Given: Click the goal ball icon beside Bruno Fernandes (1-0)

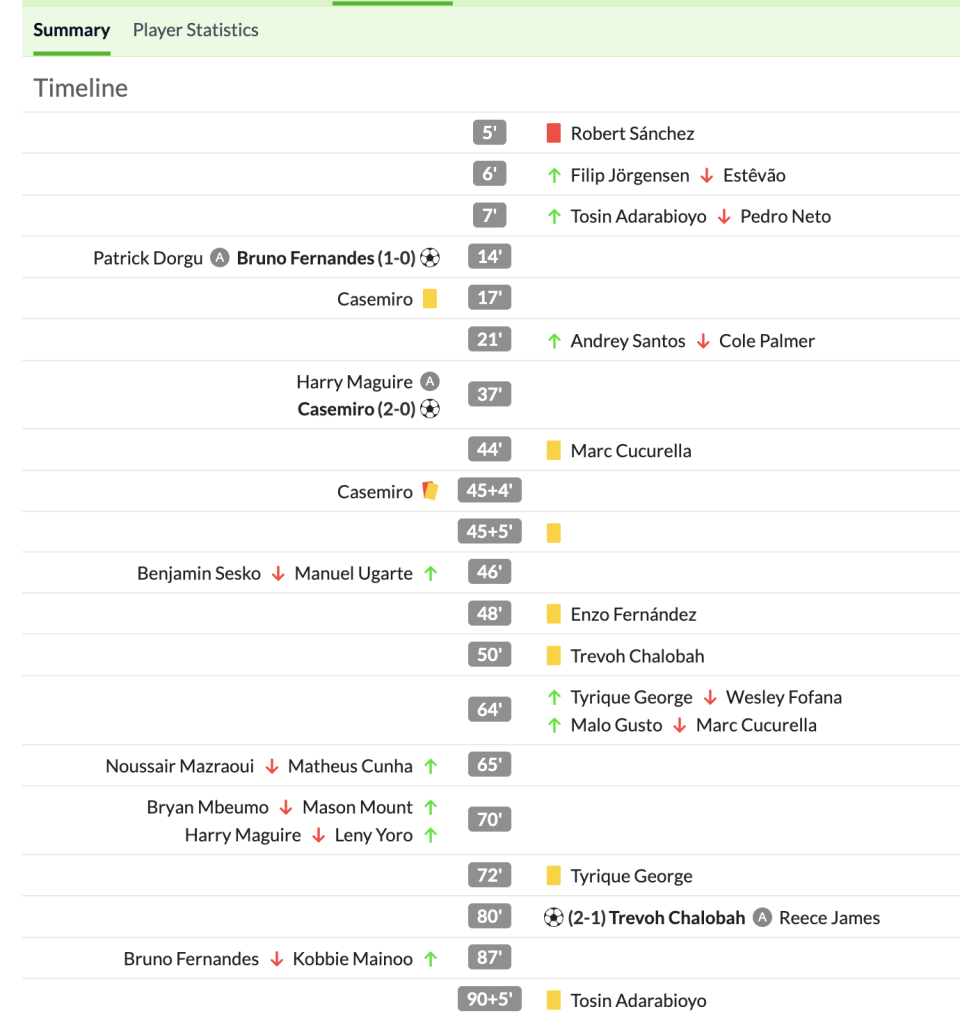Looking at the screenshot, I should click(430, 258).
